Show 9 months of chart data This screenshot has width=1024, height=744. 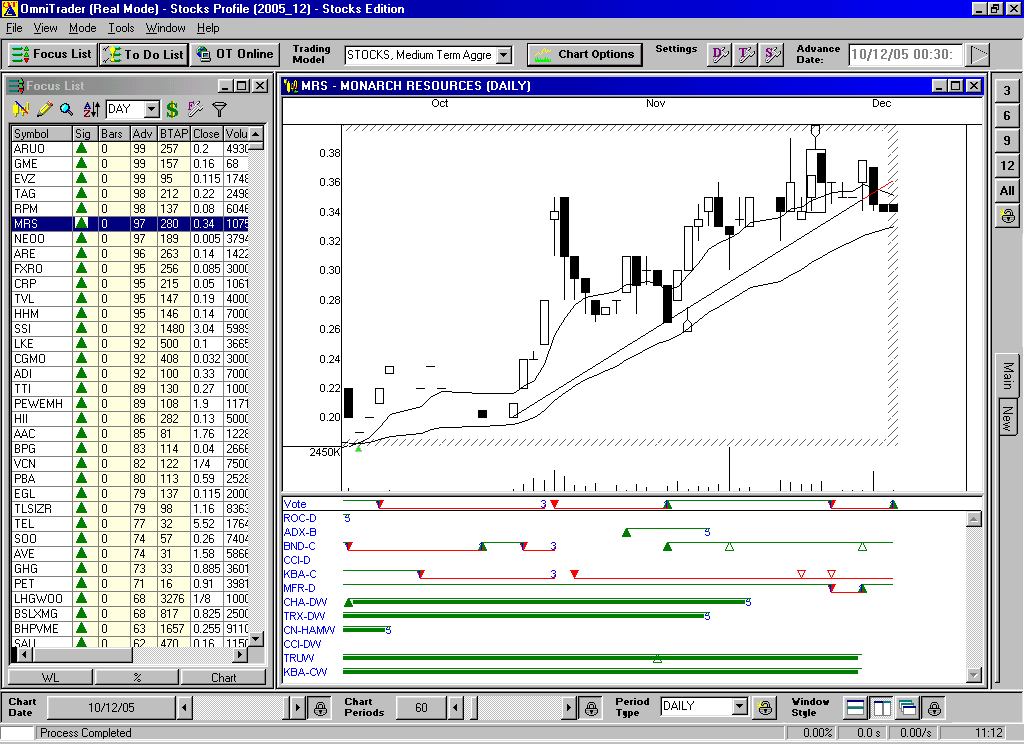point(1007,140)
